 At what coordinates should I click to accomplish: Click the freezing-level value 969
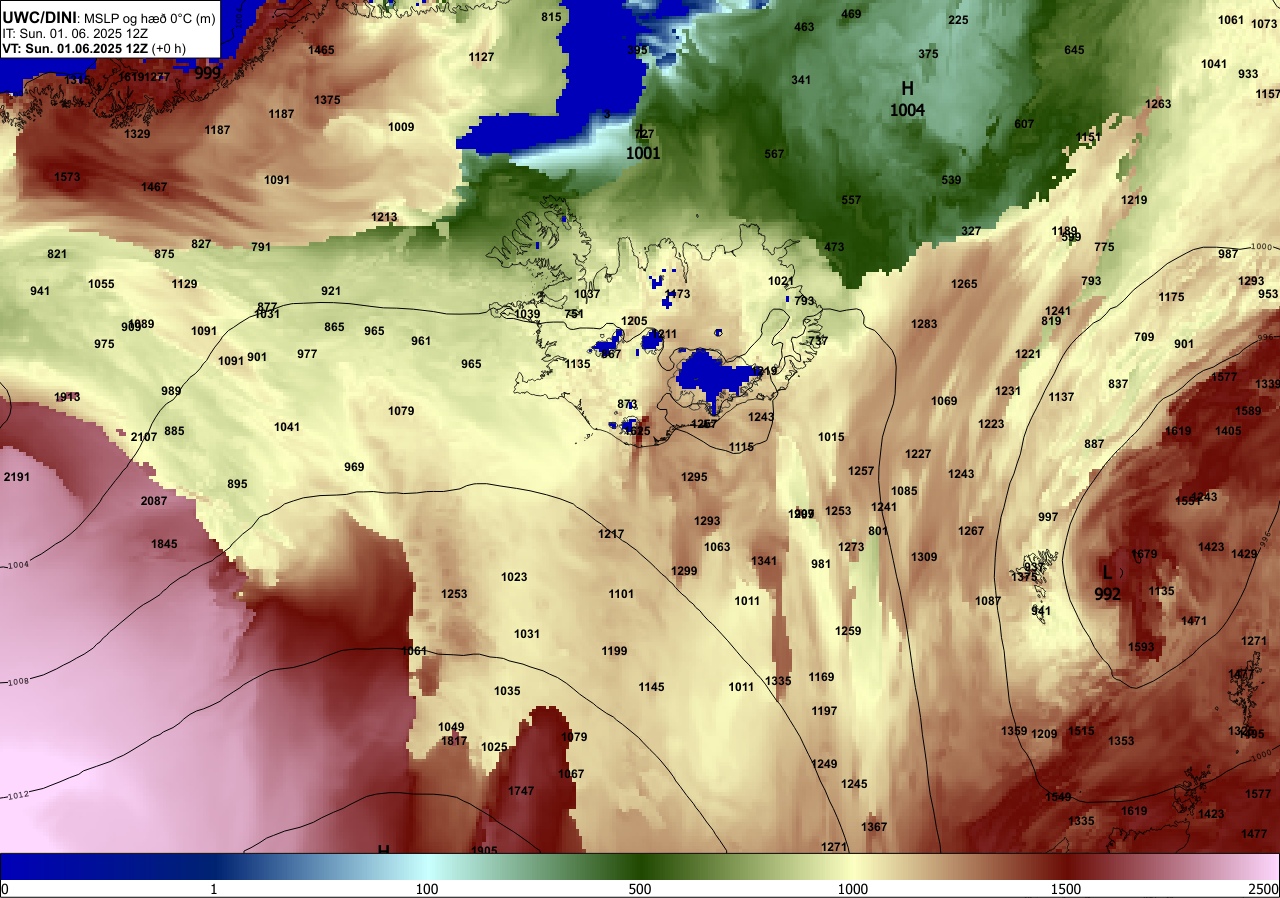354,467
